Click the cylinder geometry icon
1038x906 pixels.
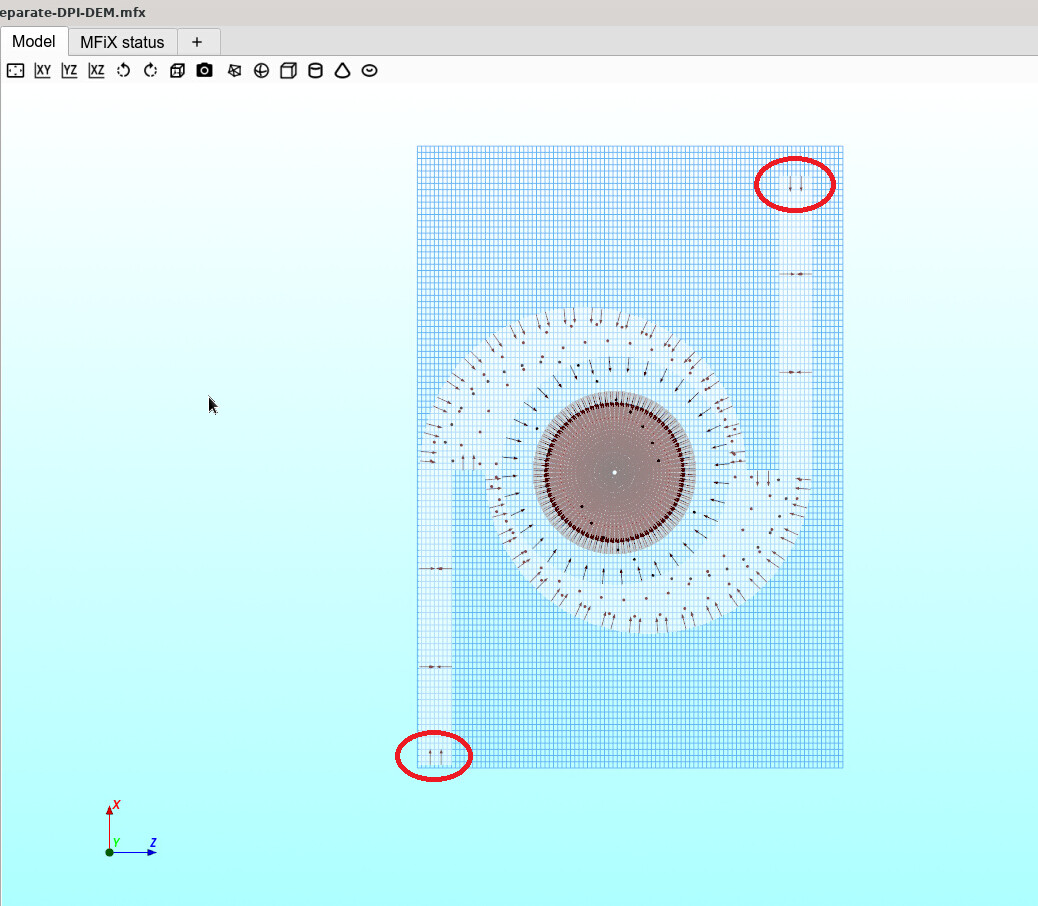(x=315, y=71)
